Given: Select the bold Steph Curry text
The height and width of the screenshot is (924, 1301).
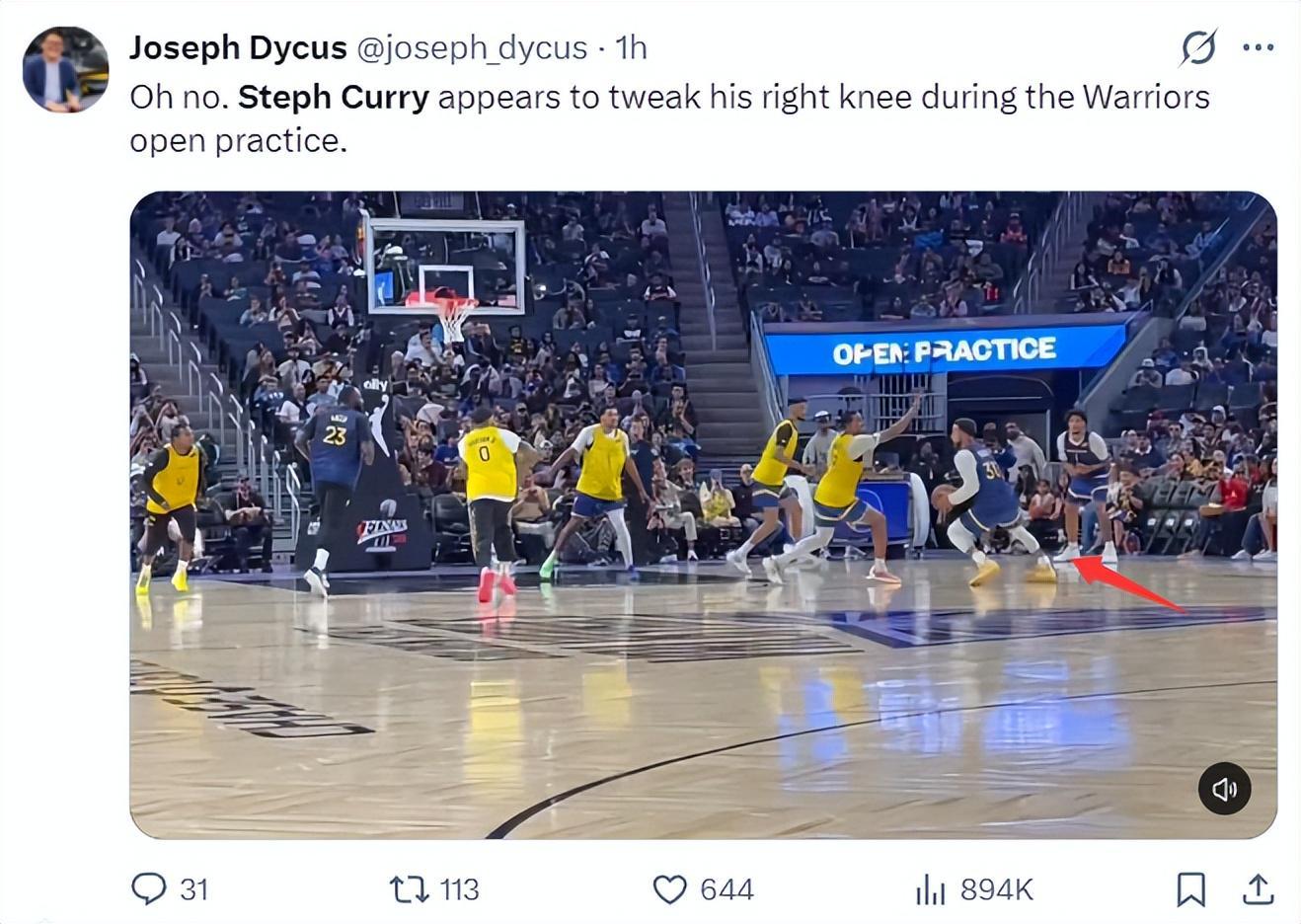Looking at the screenshot, I should [x=334, y=97].
